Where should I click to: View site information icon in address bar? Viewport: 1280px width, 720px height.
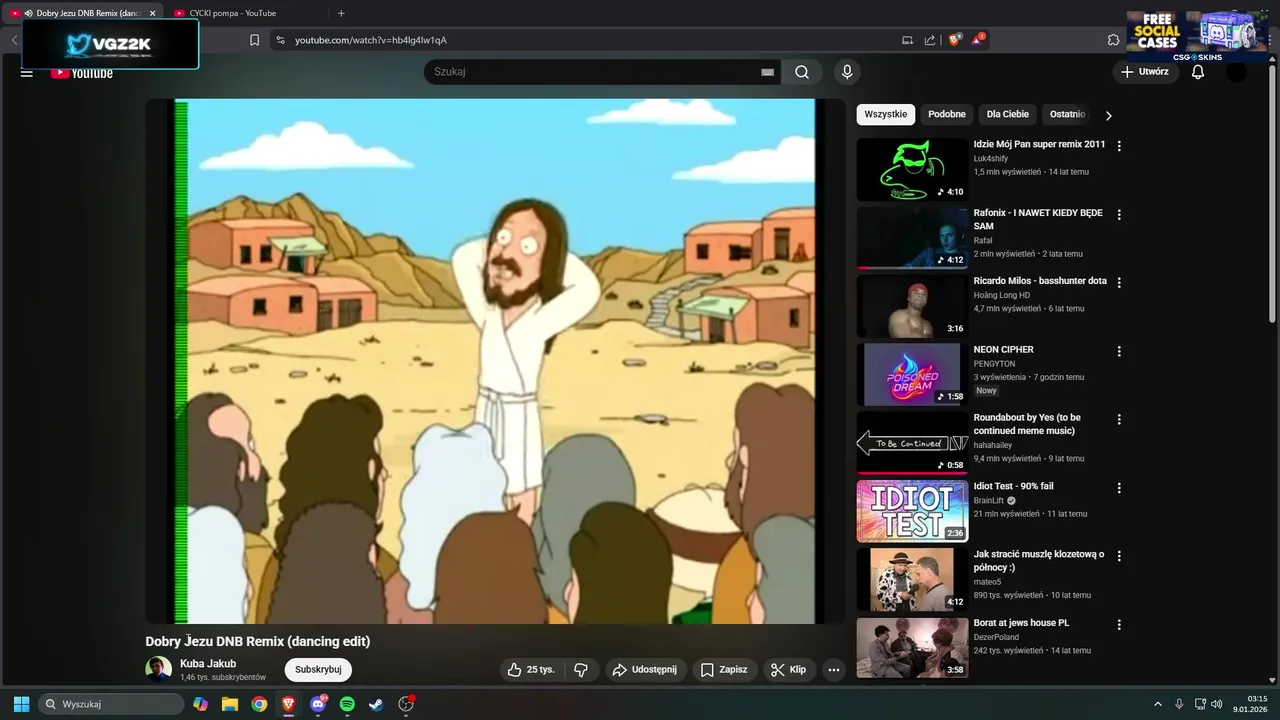click(x=280, y=40)
